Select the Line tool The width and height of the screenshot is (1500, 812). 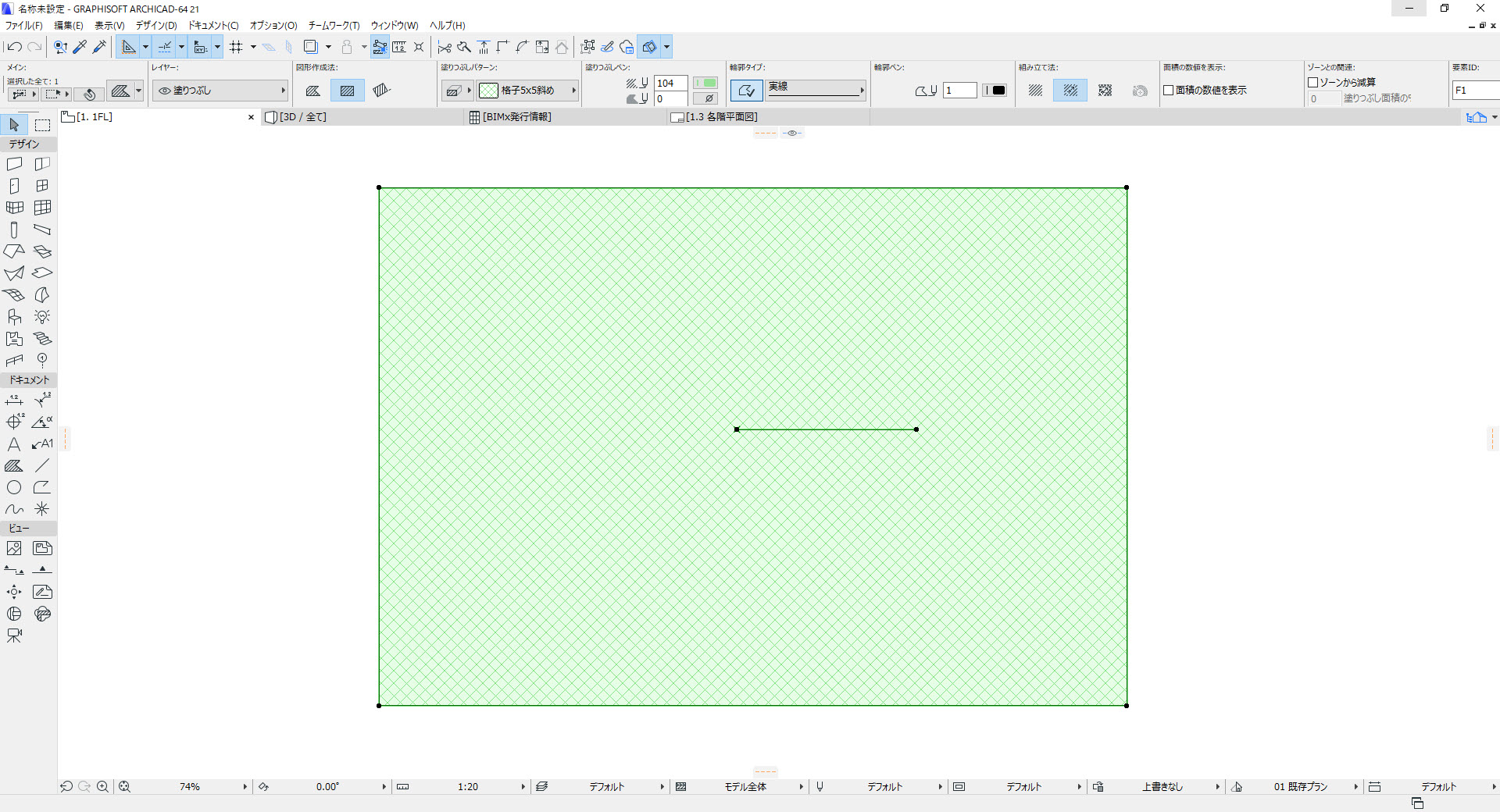[42, 466]
